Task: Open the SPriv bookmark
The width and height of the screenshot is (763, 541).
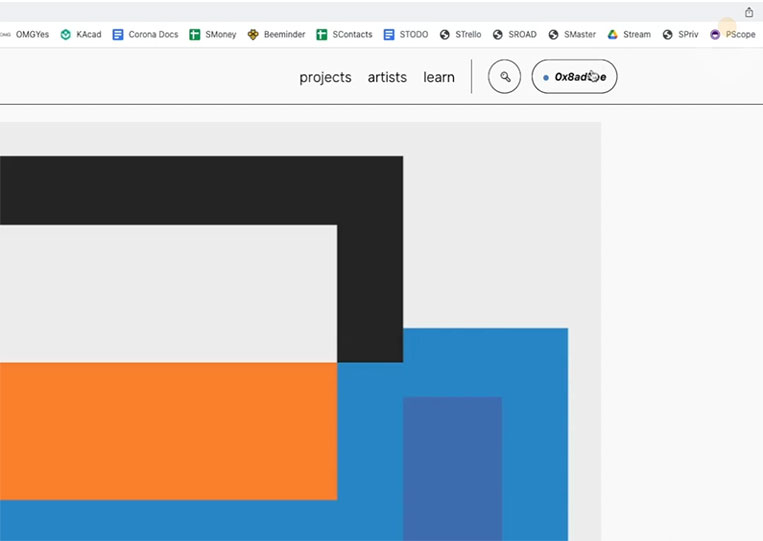Action: click(680, 35)
